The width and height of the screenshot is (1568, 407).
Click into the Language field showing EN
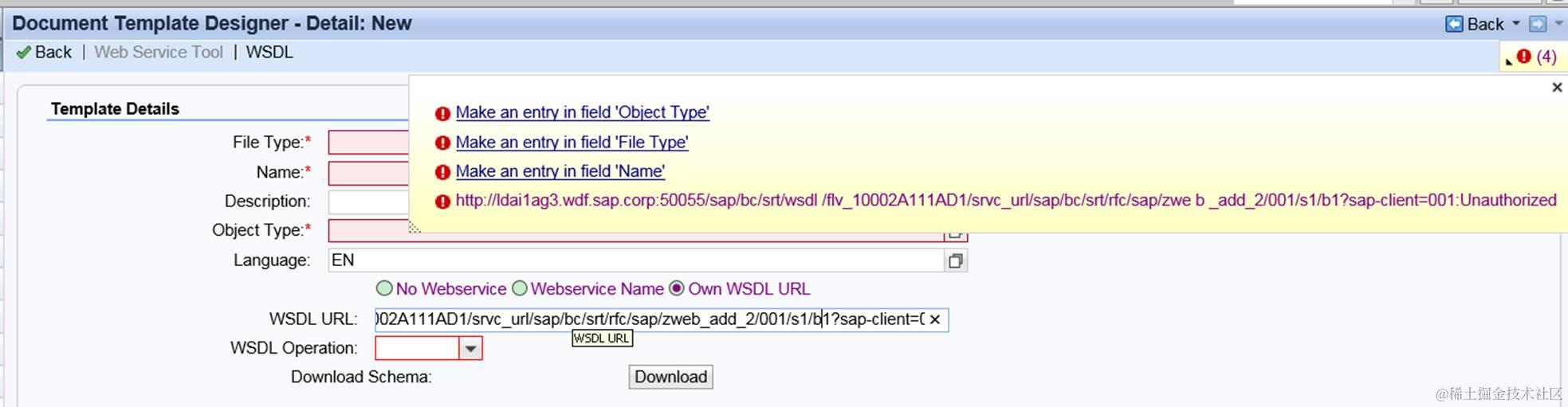point(635,260)
